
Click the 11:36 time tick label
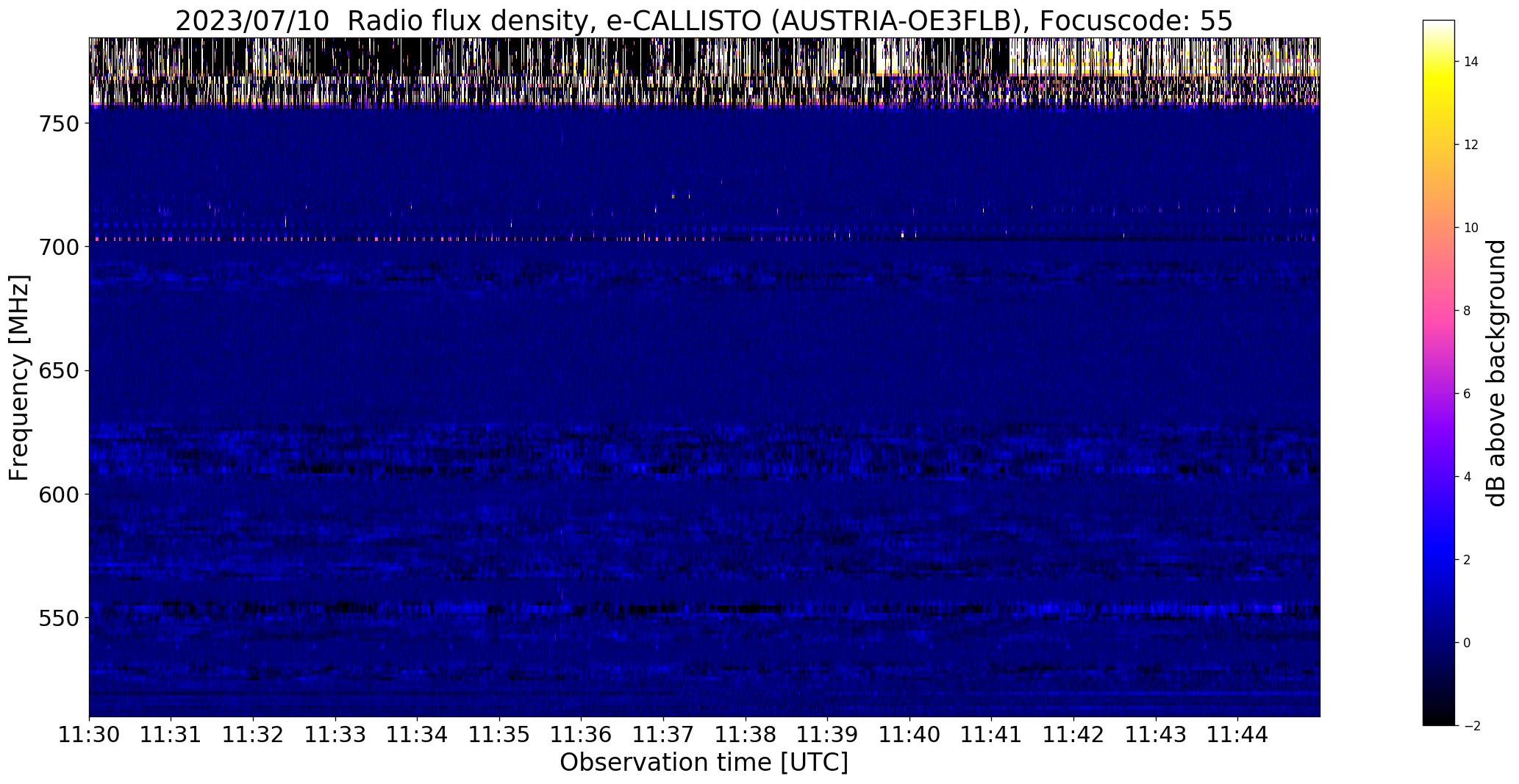coord(582,735)
